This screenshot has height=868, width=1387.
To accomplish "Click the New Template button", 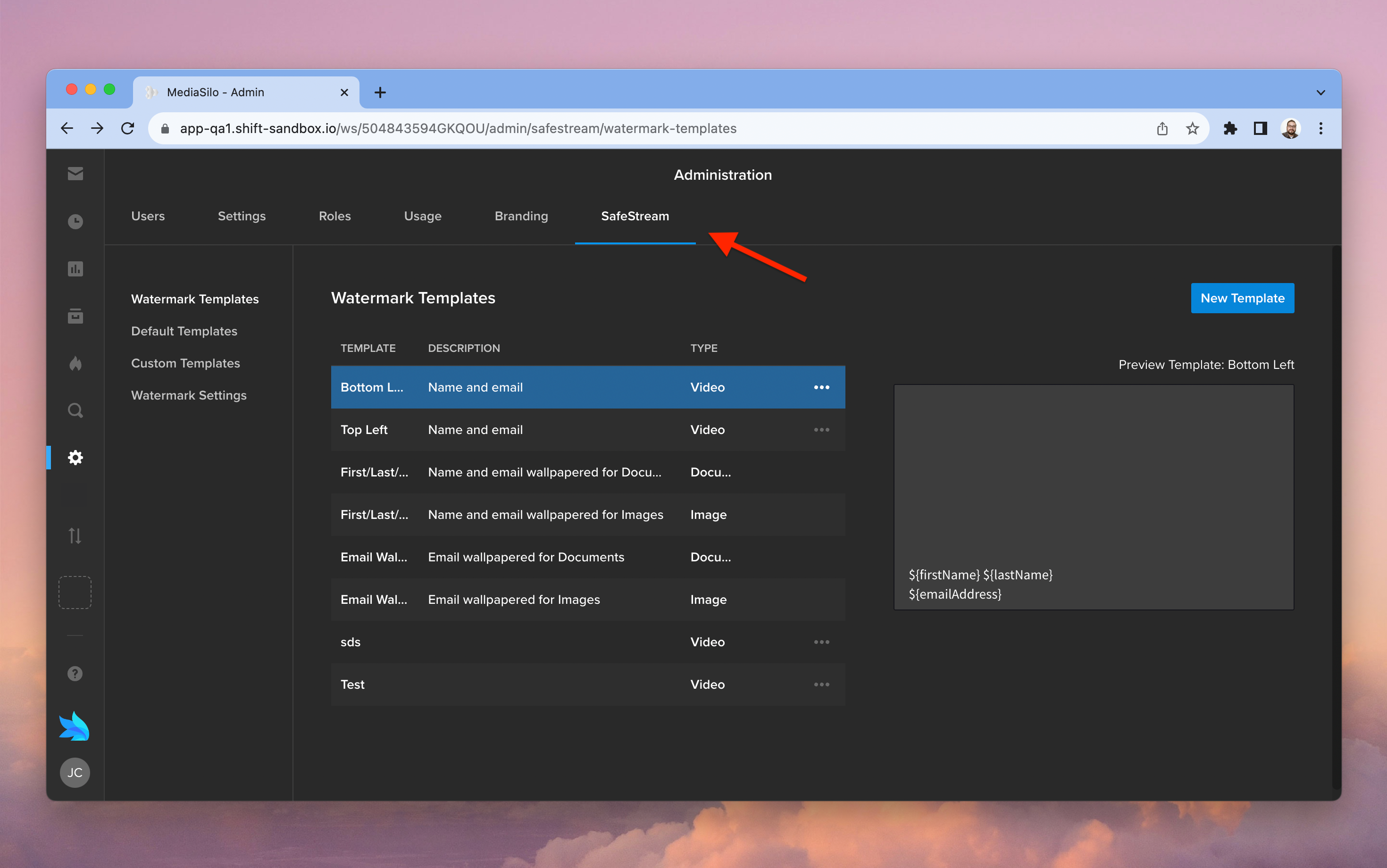I will tap(1242, 299).
